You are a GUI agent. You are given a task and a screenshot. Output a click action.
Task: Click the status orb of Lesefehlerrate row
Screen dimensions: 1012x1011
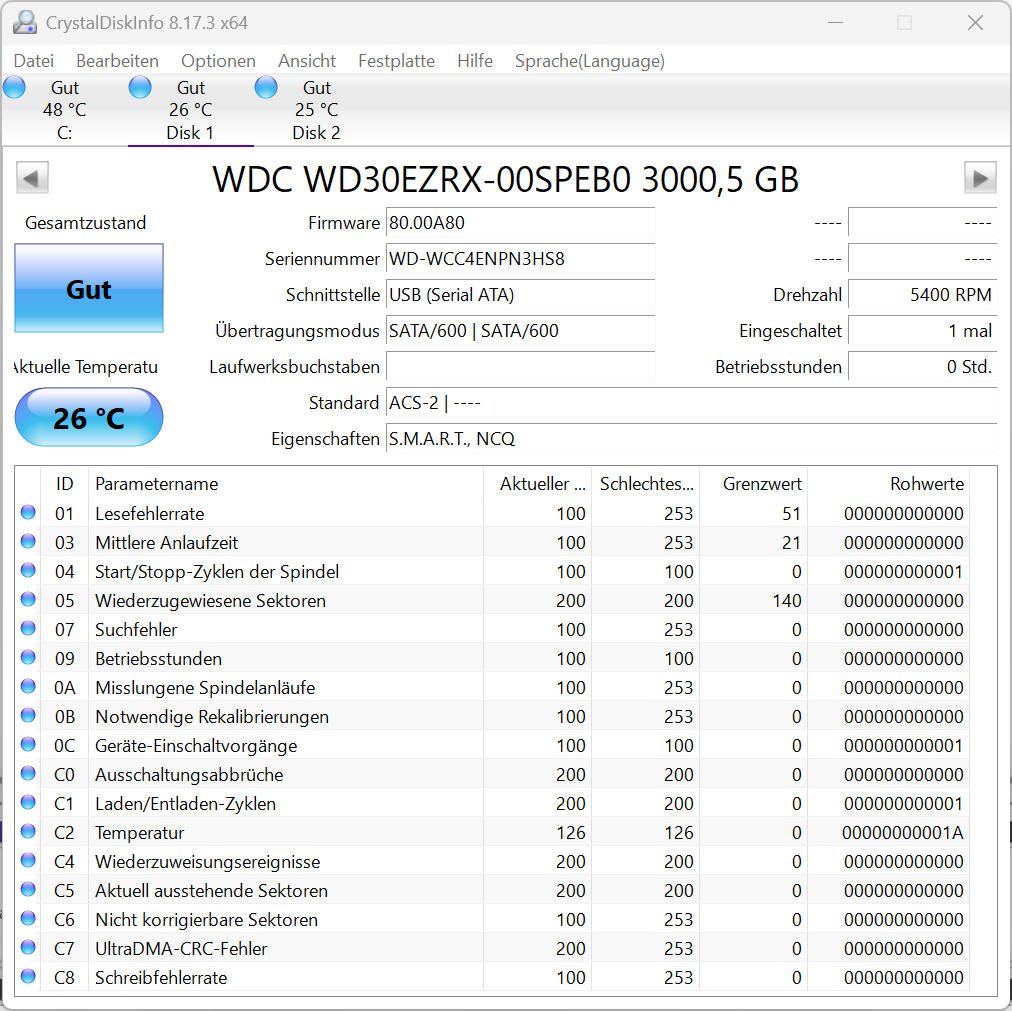(28, 512)
